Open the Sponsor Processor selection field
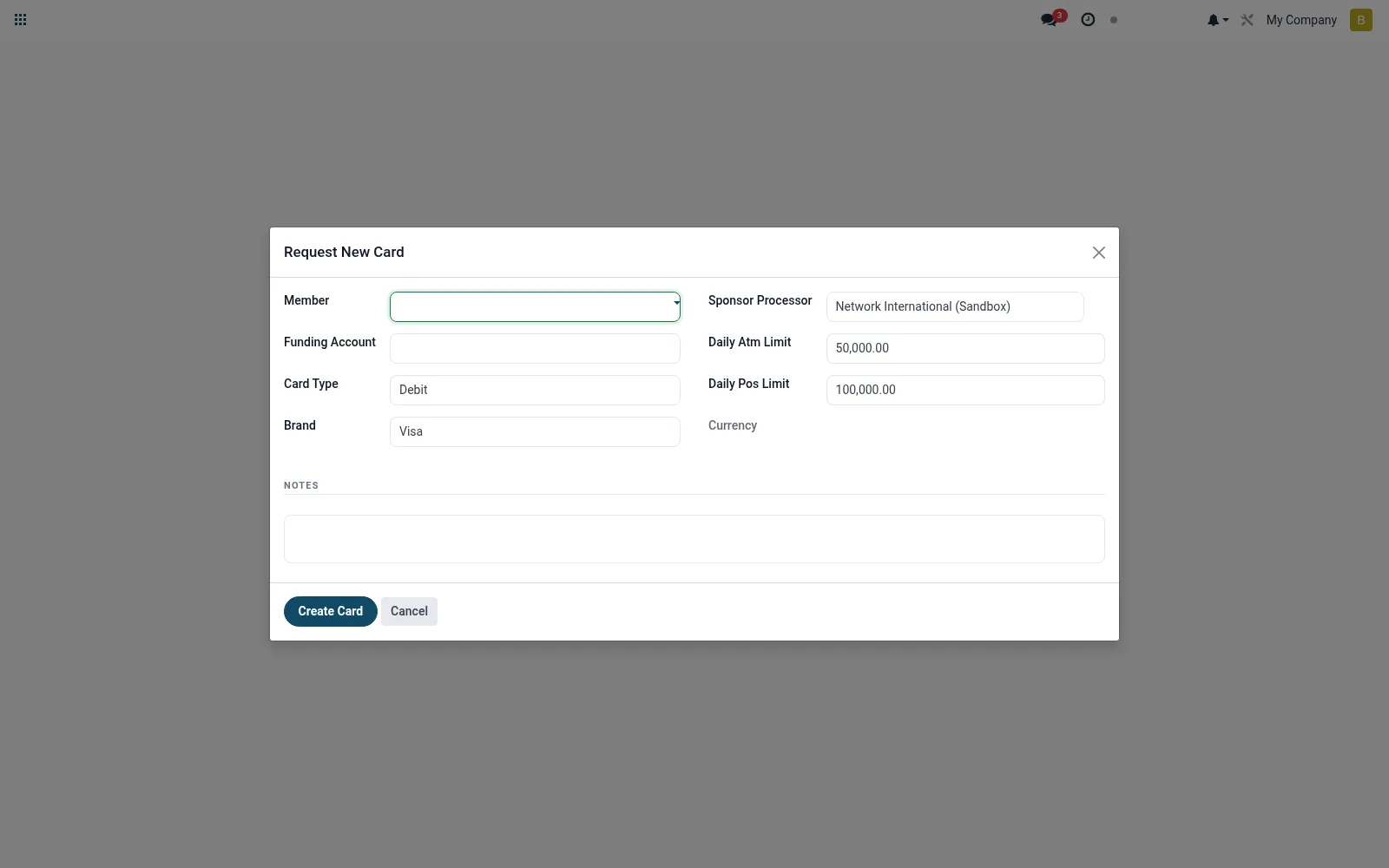The height and width of the screenshot is (868, 1389). 955,306
